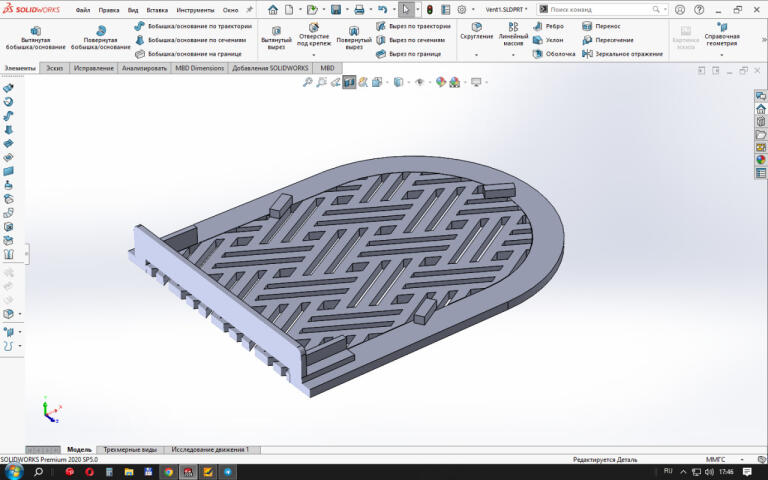Image resolution: width=768 pixels, height=480 pixels.
Task: Expand dropdown arrow under Линейный массив
Action: tap(513, 55)
